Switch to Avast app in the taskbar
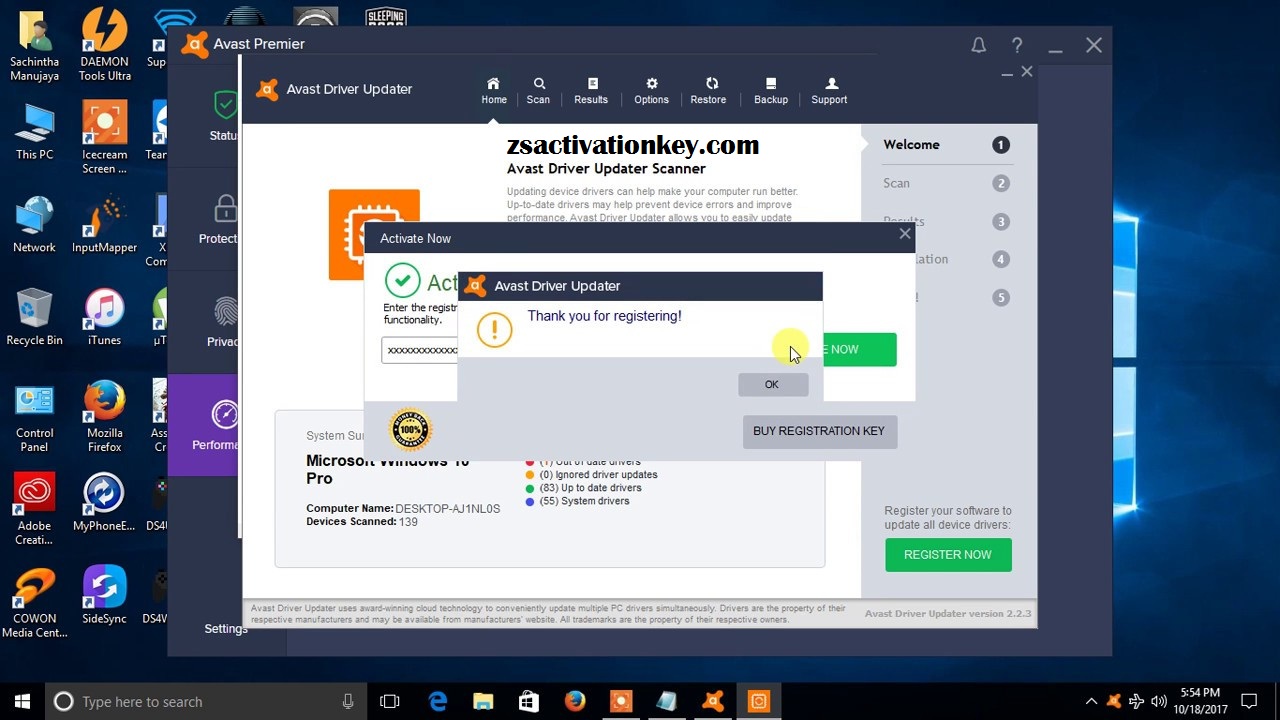 [713, 701]
